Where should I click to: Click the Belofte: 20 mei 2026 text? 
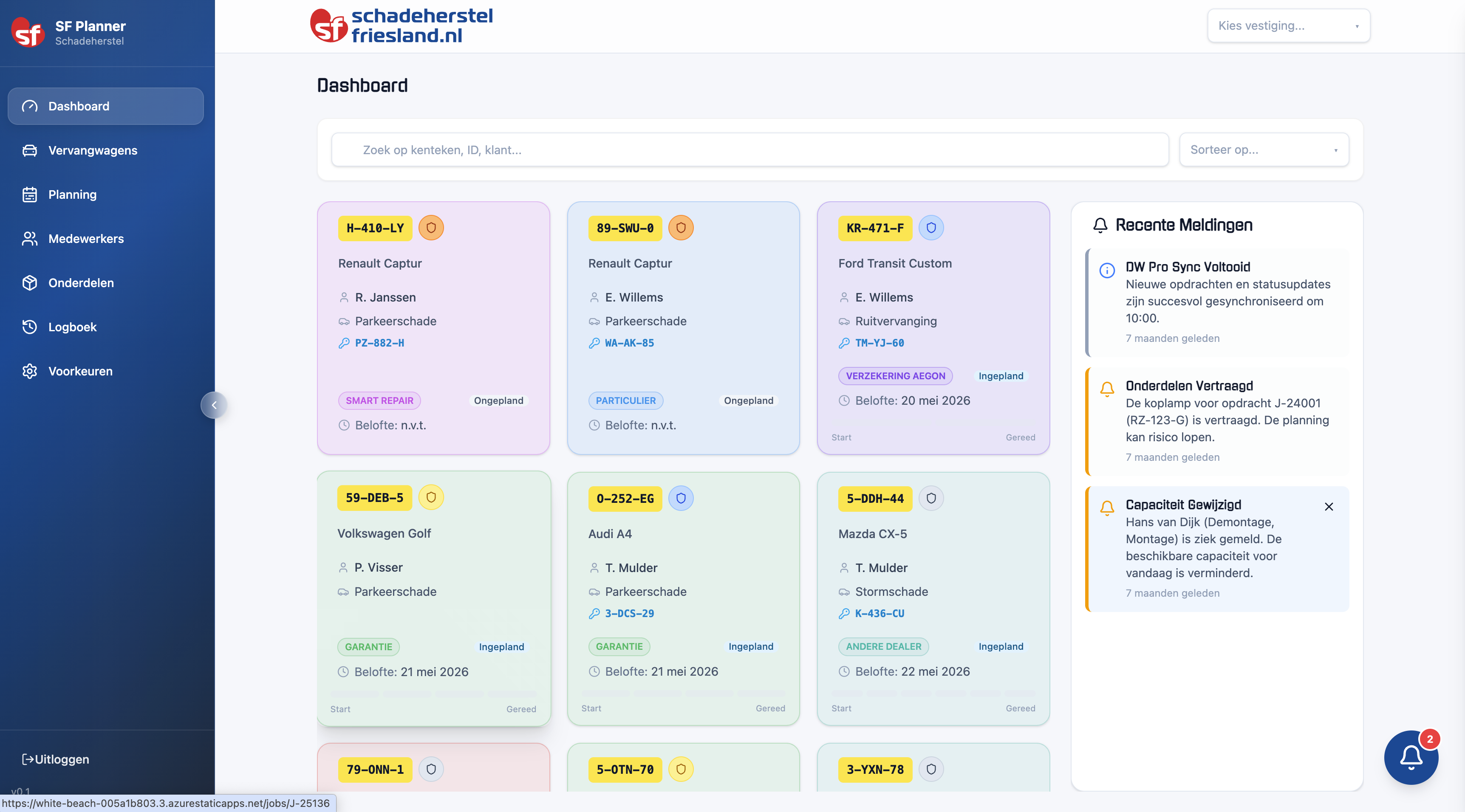[x=912, y=400]
